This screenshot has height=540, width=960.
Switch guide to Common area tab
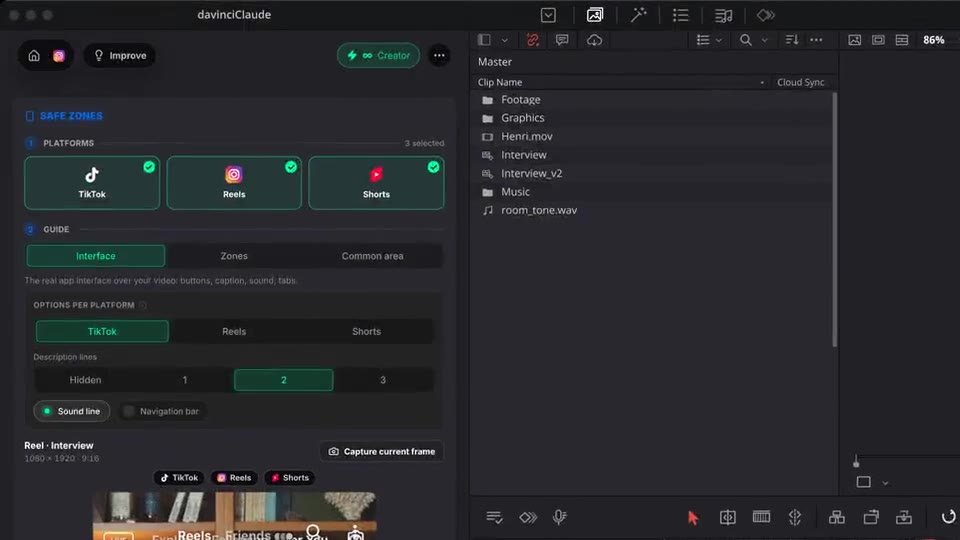coord(372,256)
